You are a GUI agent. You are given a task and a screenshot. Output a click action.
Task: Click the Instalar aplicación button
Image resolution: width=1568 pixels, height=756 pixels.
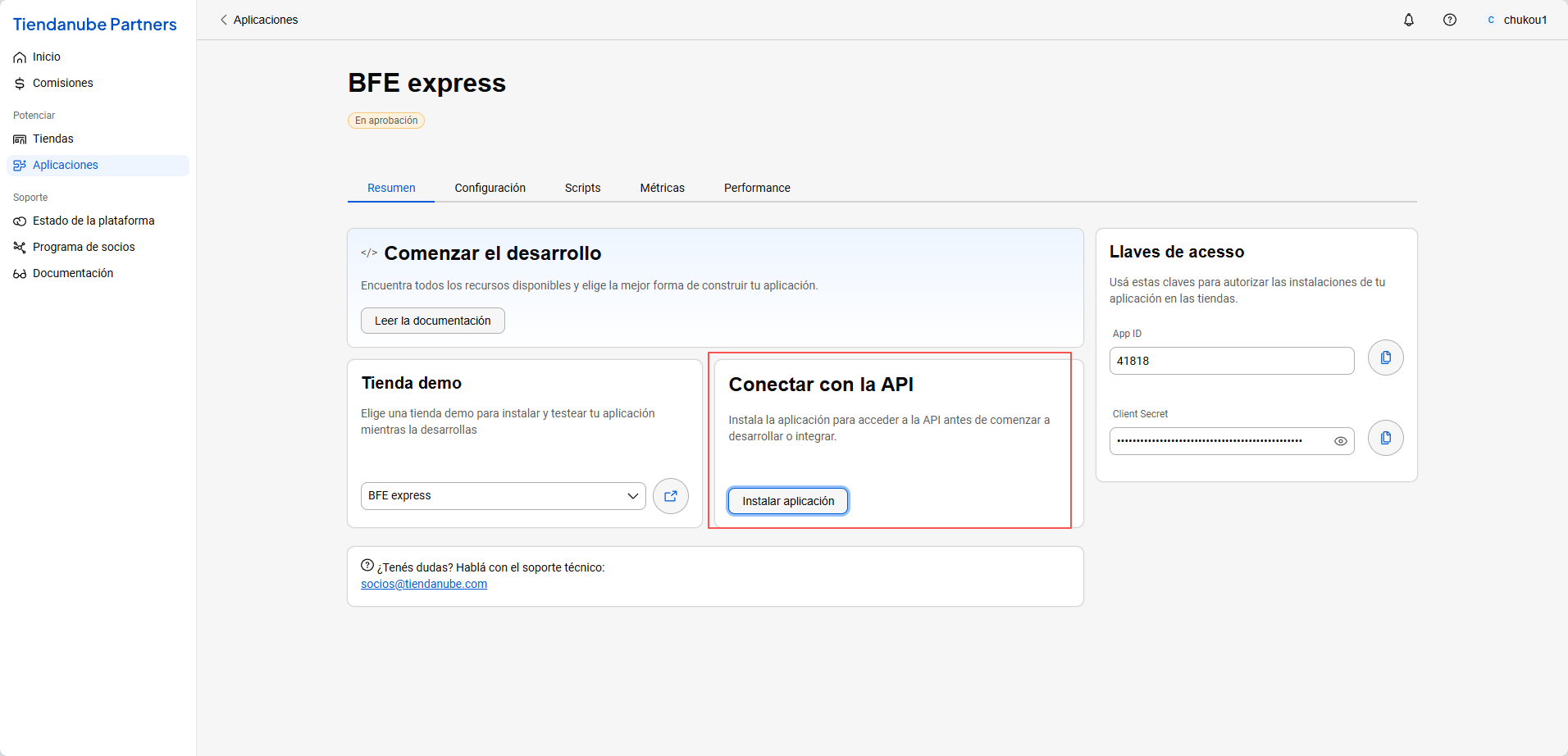[788, 501]
